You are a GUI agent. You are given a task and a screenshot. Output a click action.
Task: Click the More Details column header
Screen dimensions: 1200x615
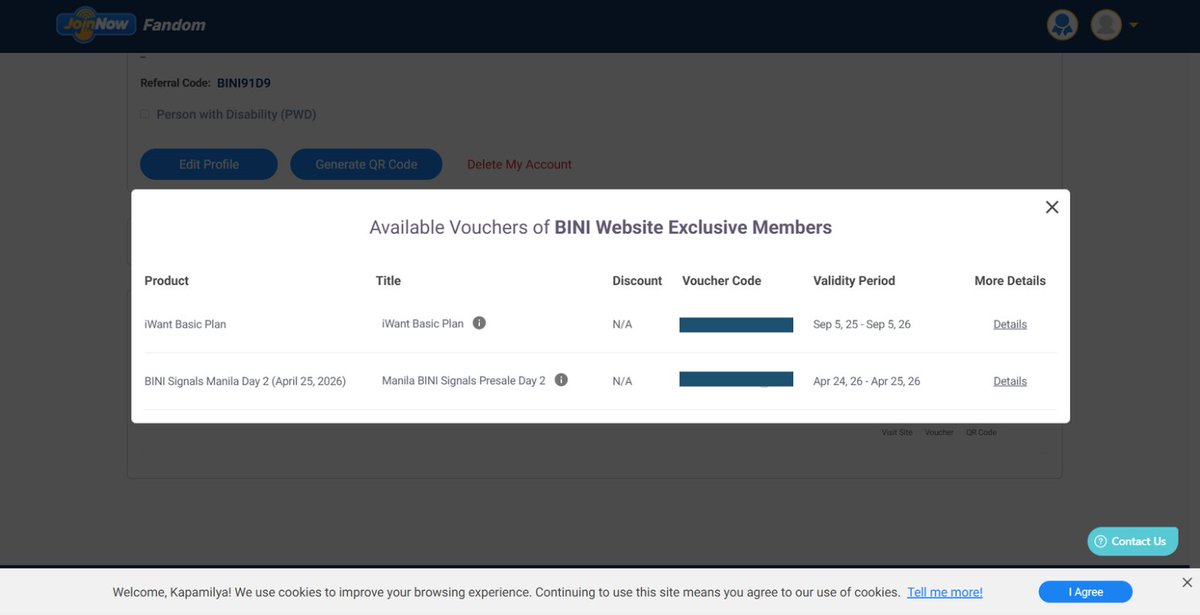coord(1010,281)
